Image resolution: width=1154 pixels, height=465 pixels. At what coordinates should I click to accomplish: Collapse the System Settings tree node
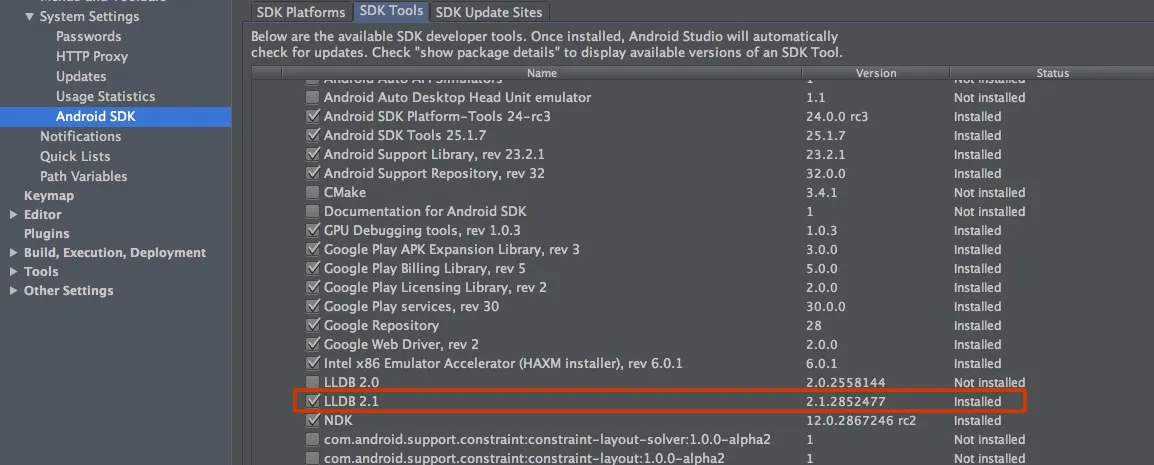click(x=29, y=16)
